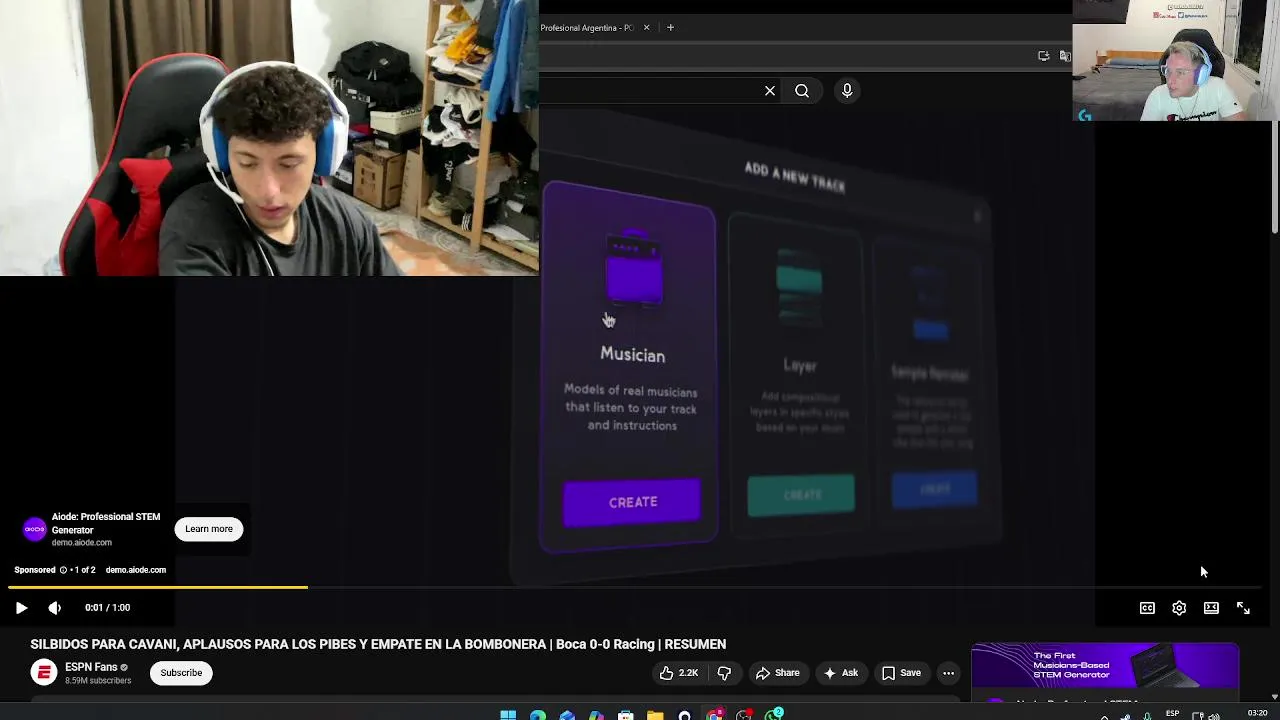Click the video title SILBIDOS PARA CAVANI
This screenshot has height=720, width=1280.
click(378, 644)
